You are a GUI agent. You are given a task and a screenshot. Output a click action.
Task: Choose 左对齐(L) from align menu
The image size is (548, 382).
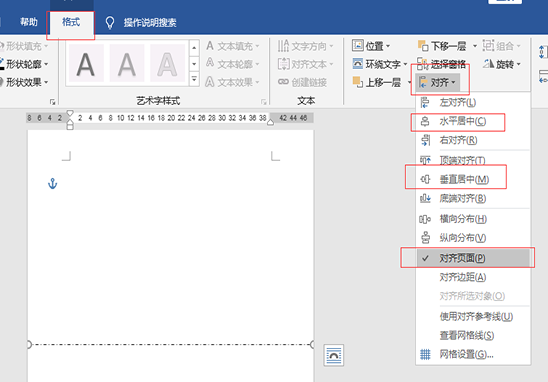pyautogui.click(x=473, y=102)
